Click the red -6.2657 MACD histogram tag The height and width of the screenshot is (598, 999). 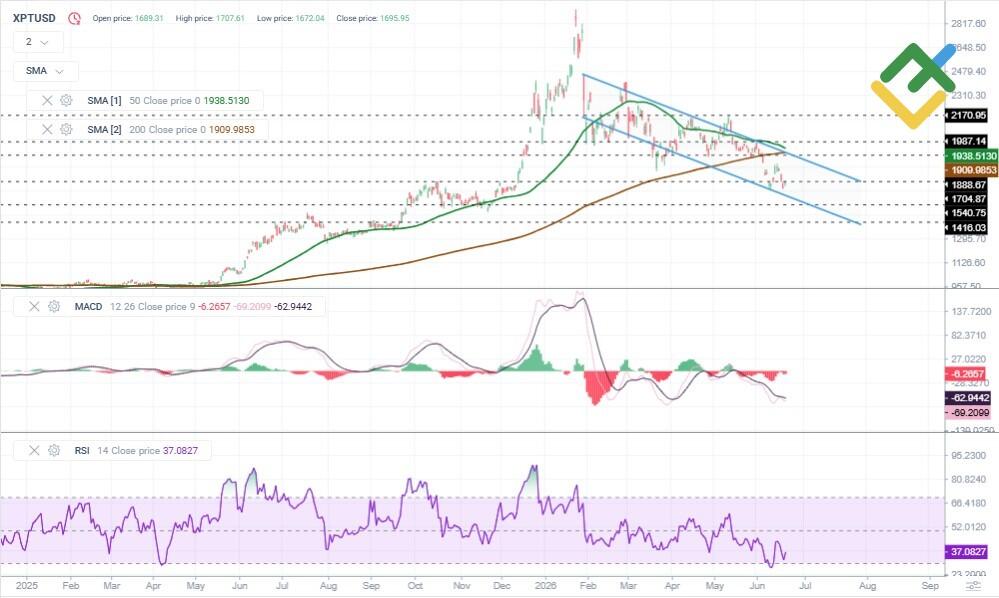click(967, 374)
